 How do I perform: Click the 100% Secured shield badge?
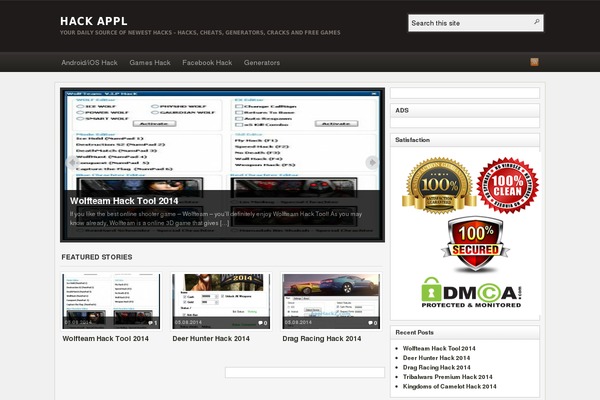pyautogui.click(x=475, y=243)
